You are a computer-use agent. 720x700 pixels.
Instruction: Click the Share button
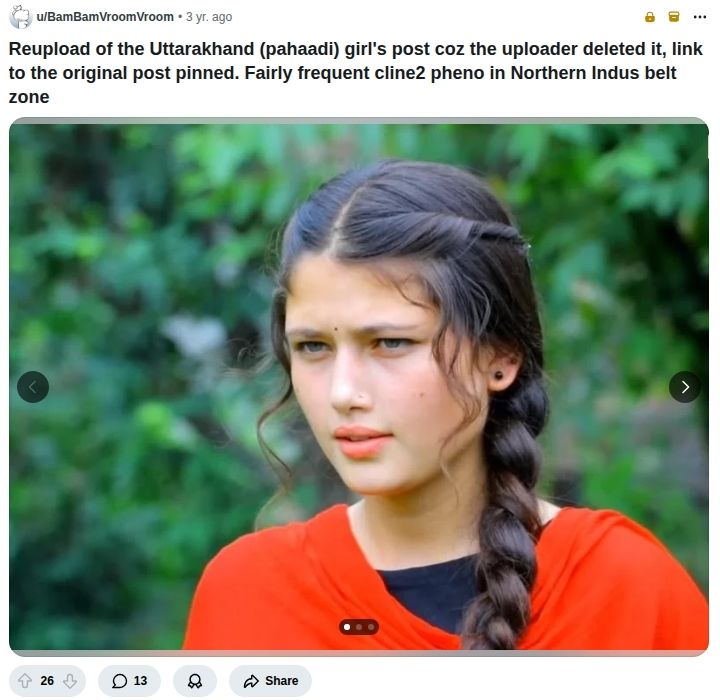(270, 680)
